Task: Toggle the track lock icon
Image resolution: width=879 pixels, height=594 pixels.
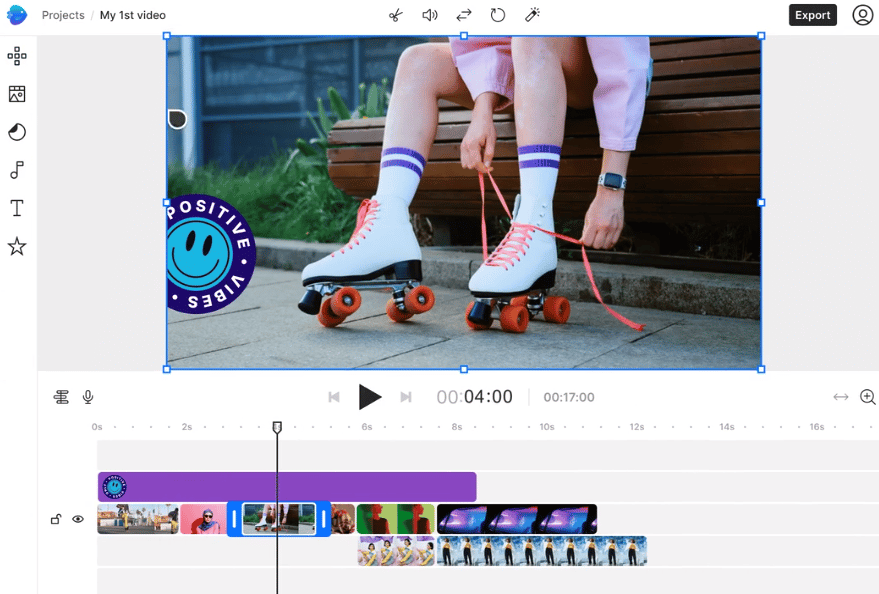Action: click(55, 519)
